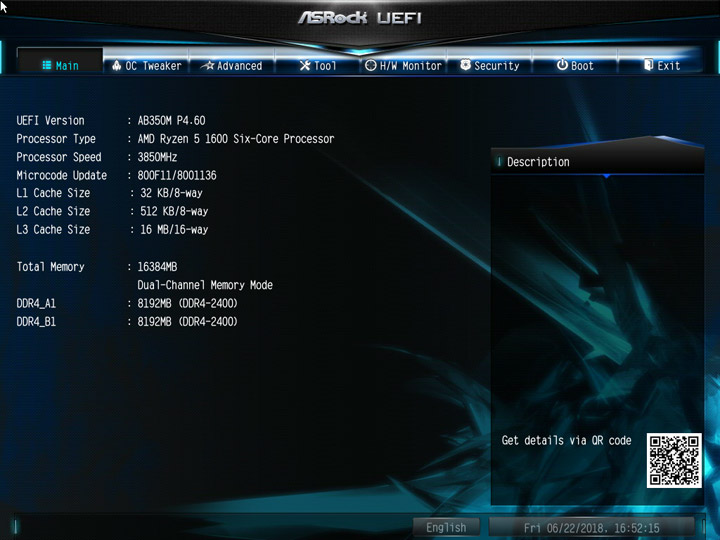This screenshot has height=540, width=720.
Task: Select the L3 Cache Size label
Action: (x=53, y=230)
